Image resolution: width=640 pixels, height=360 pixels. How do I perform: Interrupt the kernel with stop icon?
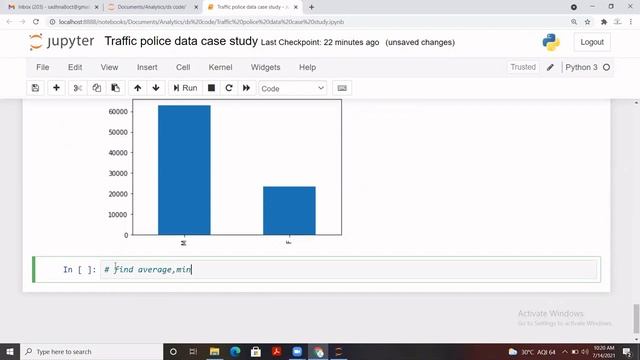(x=211, y=88)
